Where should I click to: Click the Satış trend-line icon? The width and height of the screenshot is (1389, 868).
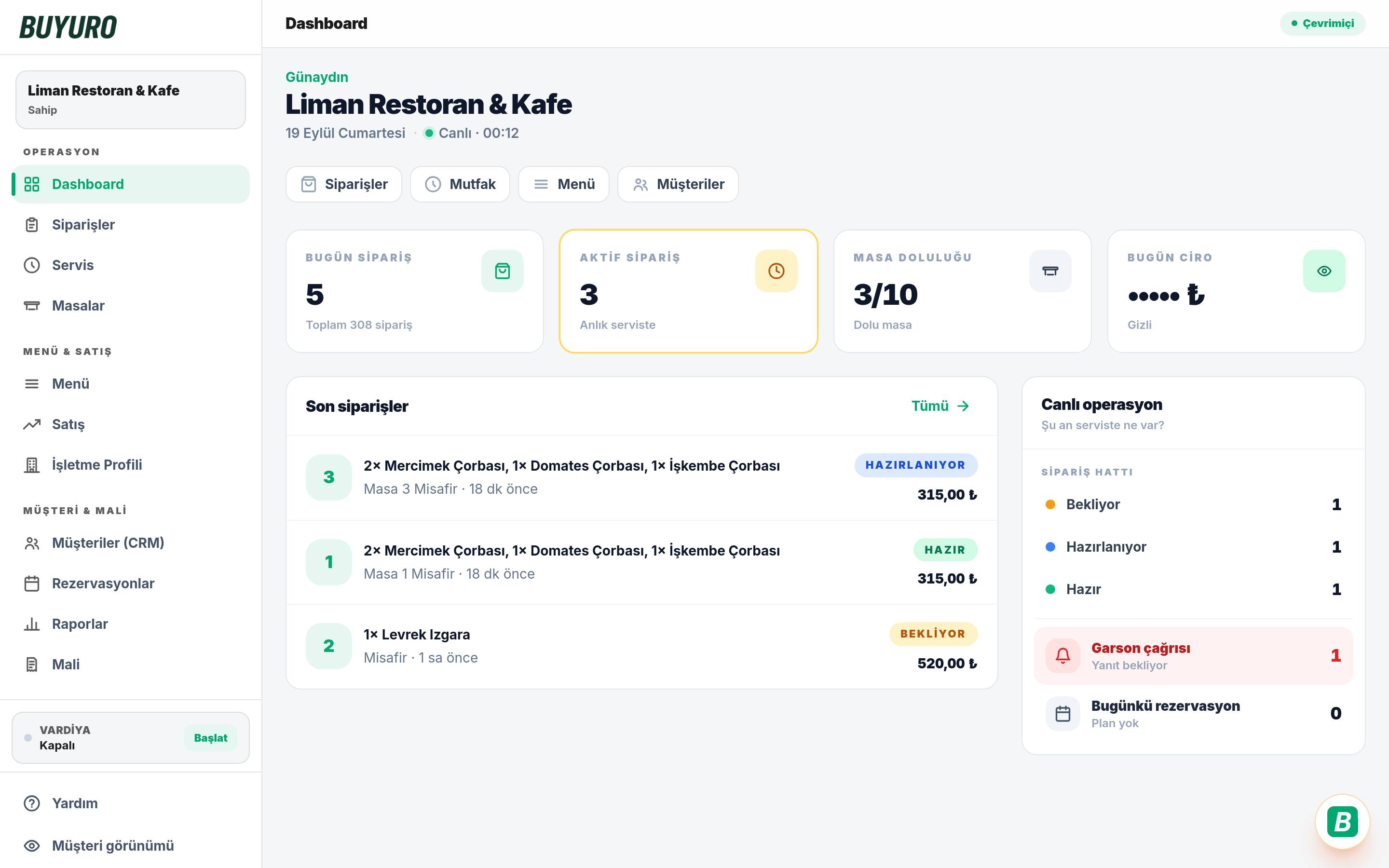[x=31, y=424]
